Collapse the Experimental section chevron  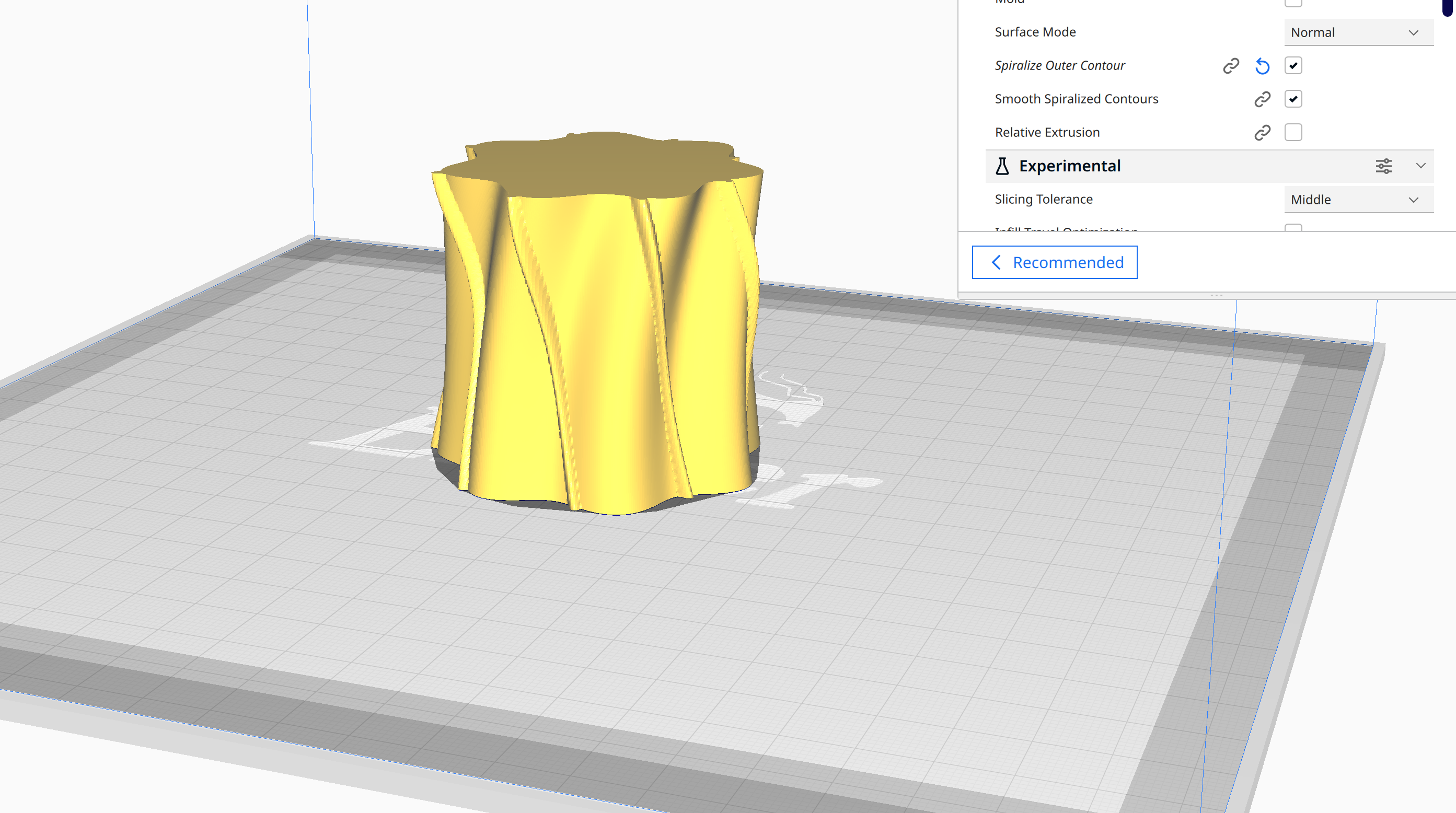(1420, 166)
